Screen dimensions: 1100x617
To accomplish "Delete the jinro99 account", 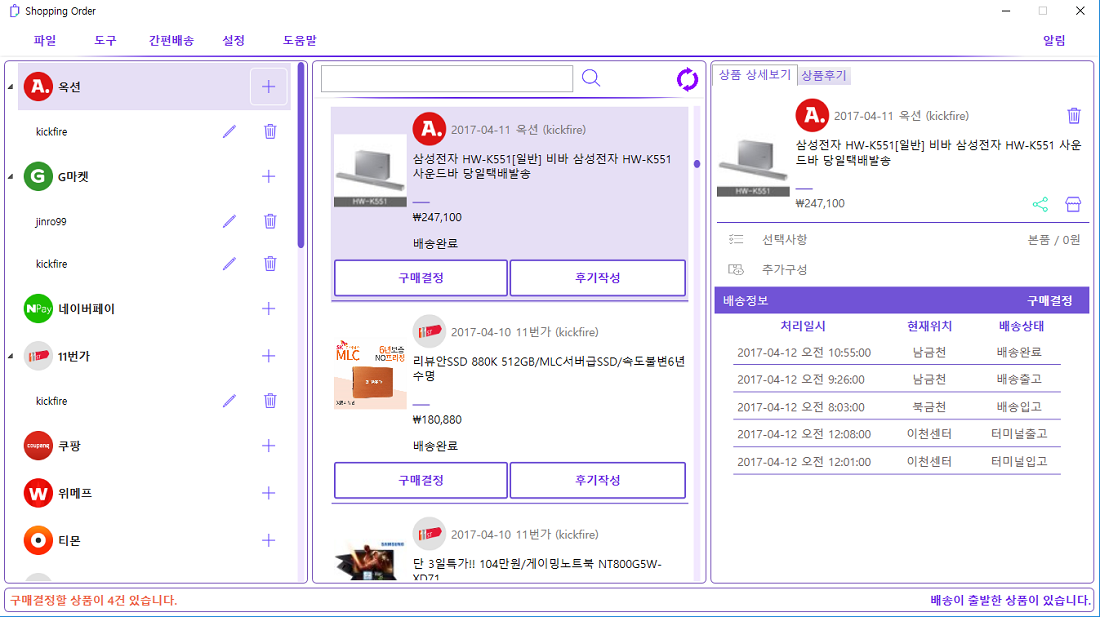I will point(270,222).
